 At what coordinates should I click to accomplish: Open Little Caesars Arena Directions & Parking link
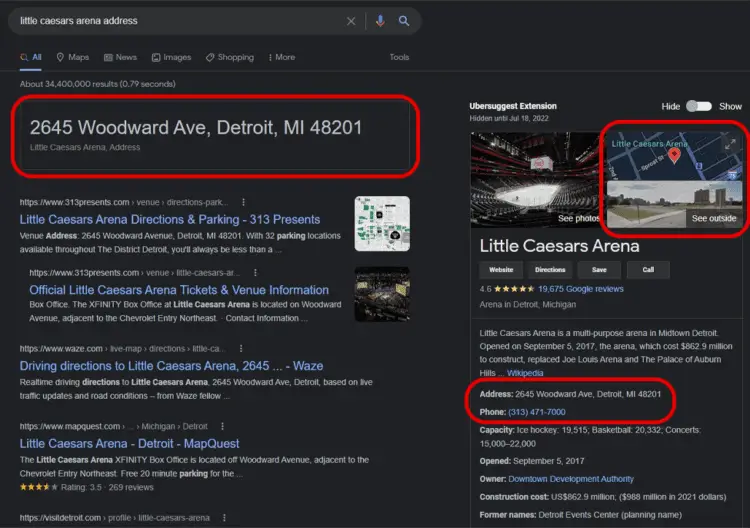point(170,220)
